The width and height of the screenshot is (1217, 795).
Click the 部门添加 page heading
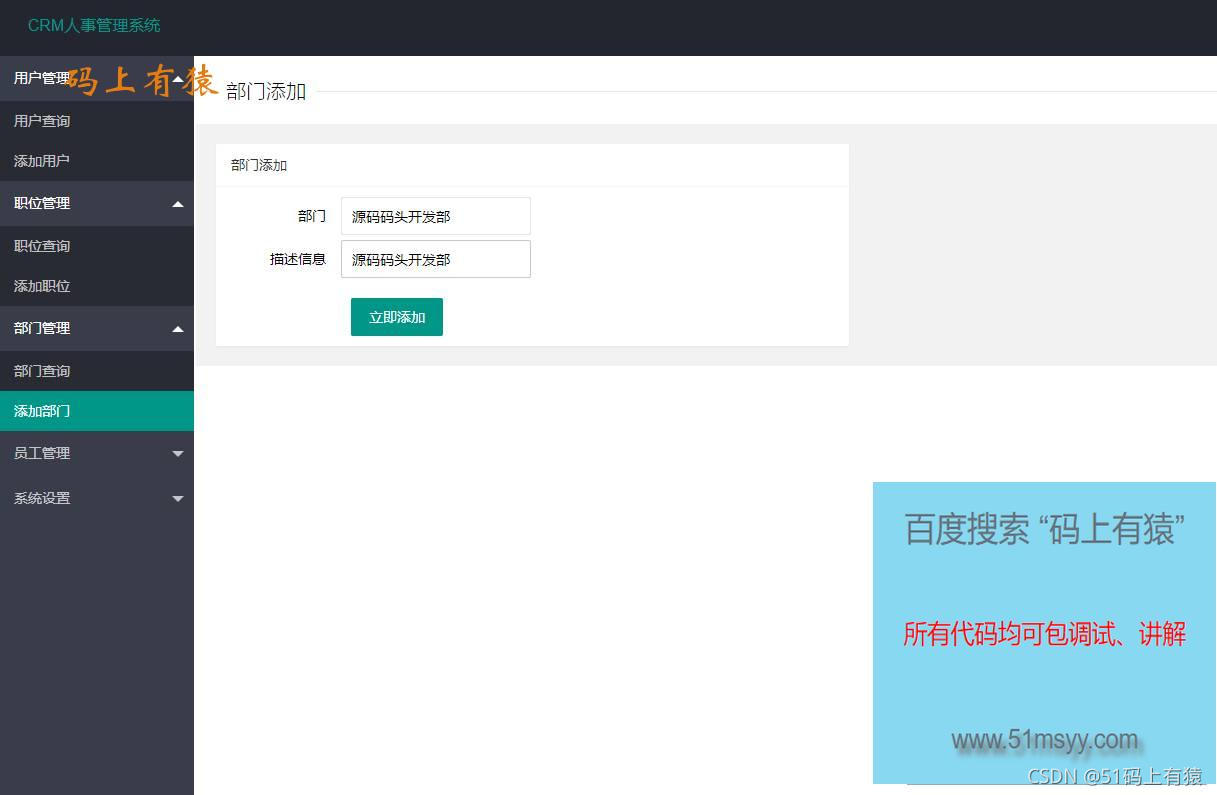[x=266, y=91]
